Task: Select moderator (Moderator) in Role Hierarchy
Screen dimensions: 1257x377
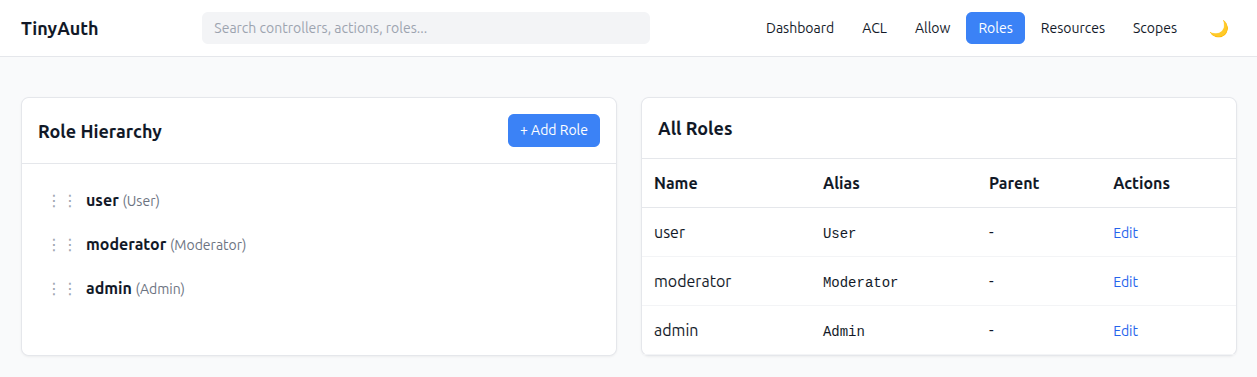Action: pyautogui.click(x=166, y=245)
